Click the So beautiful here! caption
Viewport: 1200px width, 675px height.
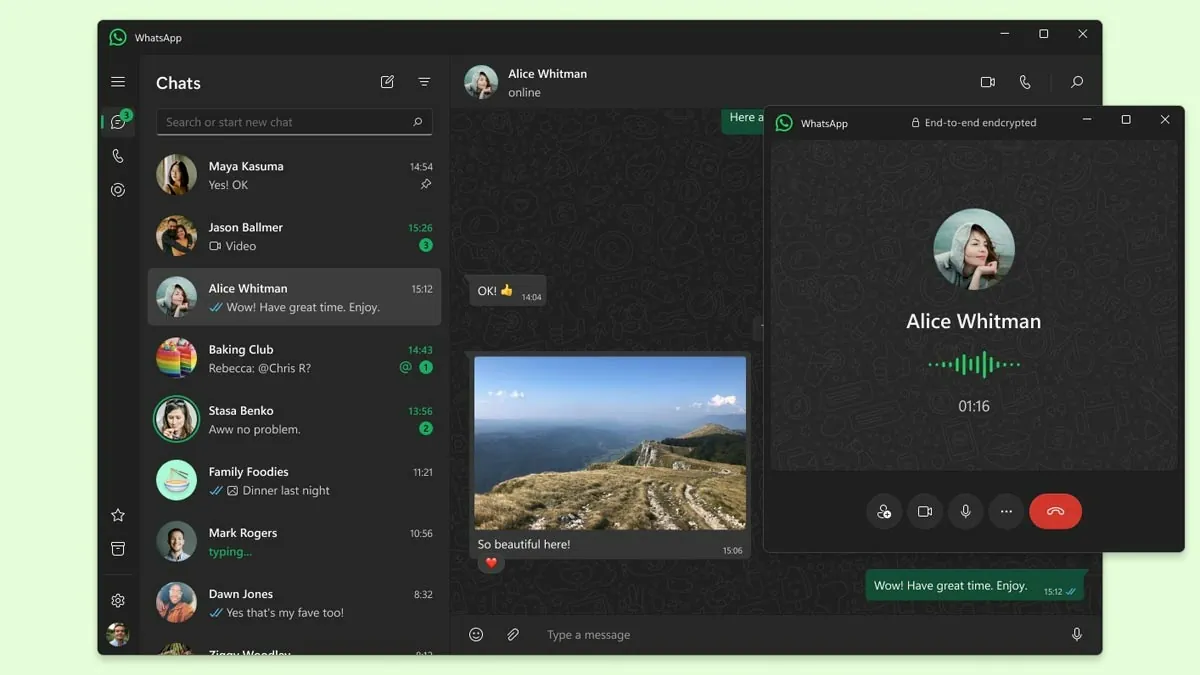(x=524, y=544)
